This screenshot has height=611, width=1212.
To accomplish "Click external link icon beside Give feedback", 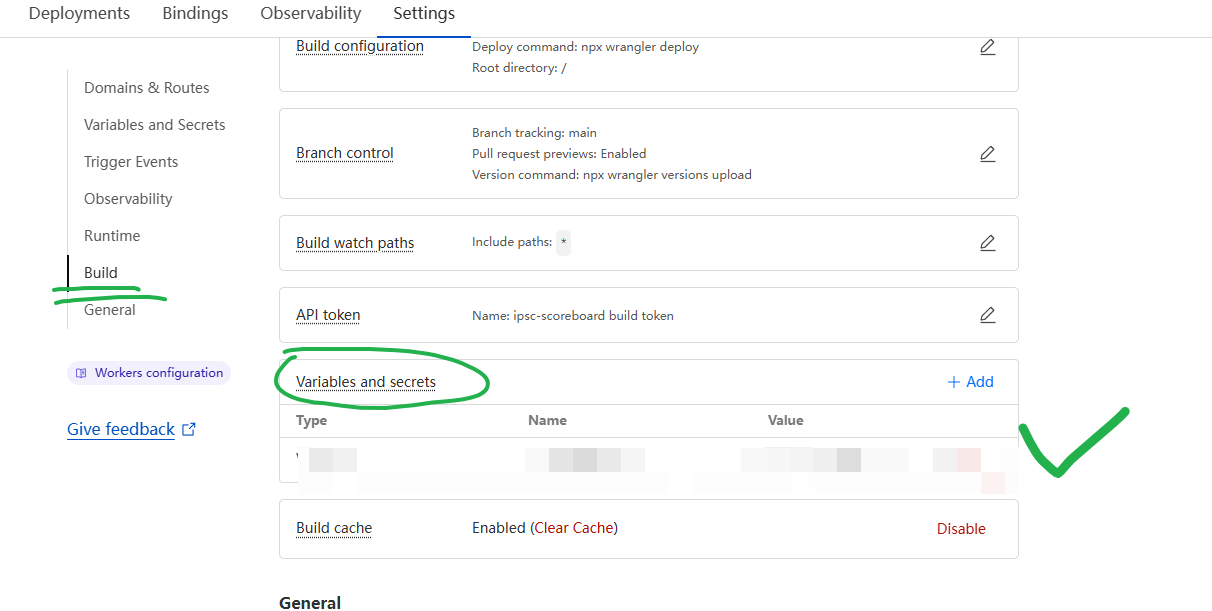I will pos(189,429).
